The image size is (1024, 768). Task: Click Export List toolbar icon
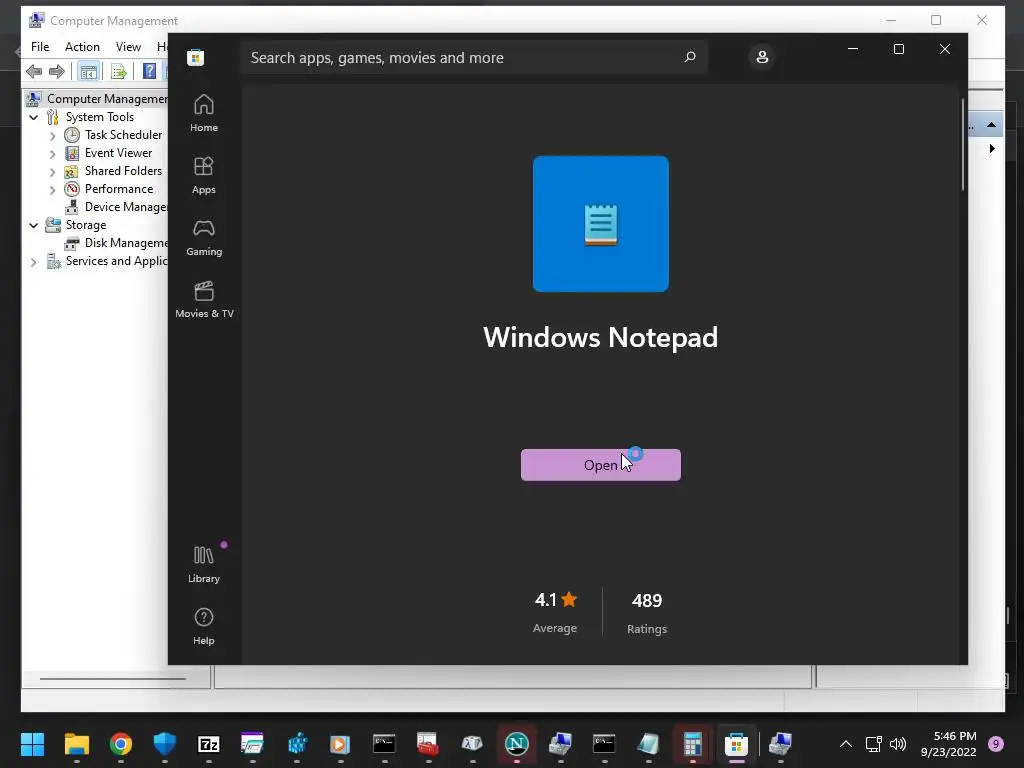click(118, 71)
